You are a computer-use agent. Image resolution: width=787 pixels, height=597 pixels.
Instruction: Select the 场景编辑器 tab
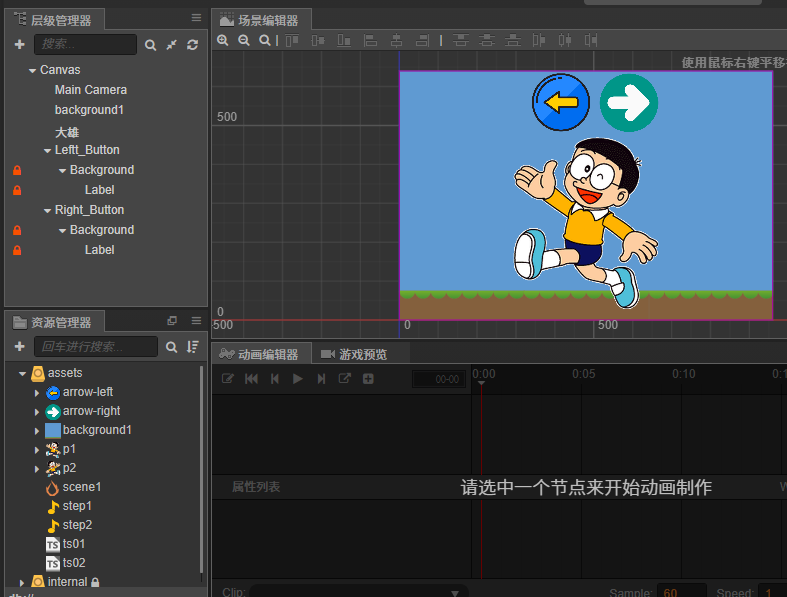pos(261,20)
